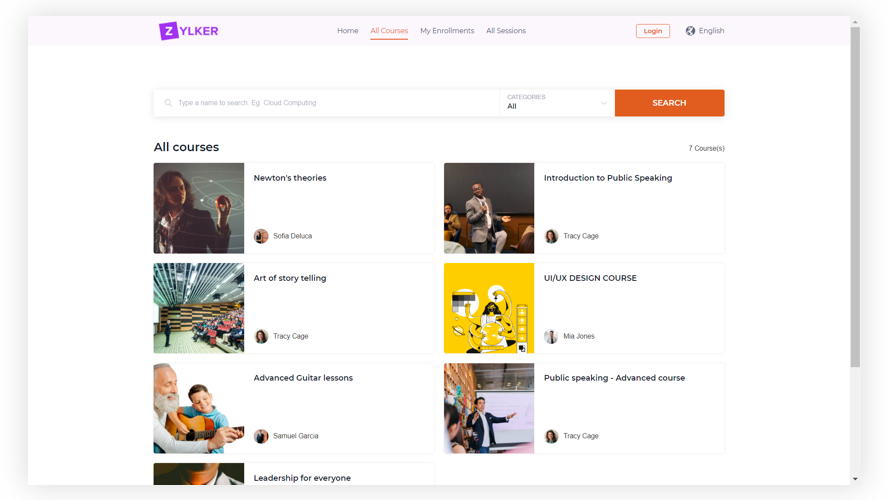Click Tracy Cage's avatar on Art of story telling
The image size is (890, 500).
[x=261, y=336]
